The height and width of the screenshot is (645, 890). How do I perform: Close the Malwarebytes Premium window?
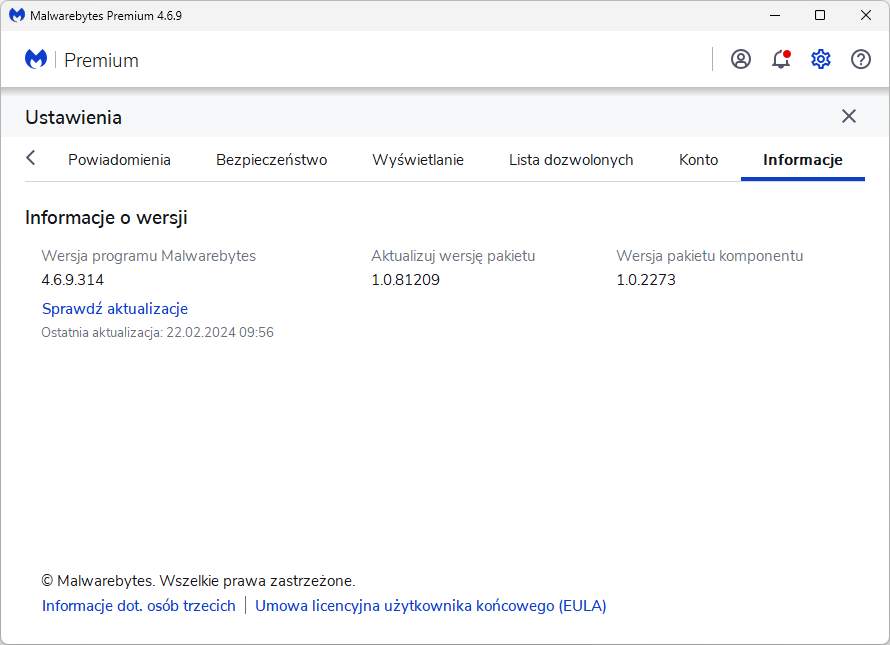(x=866, y=15)
